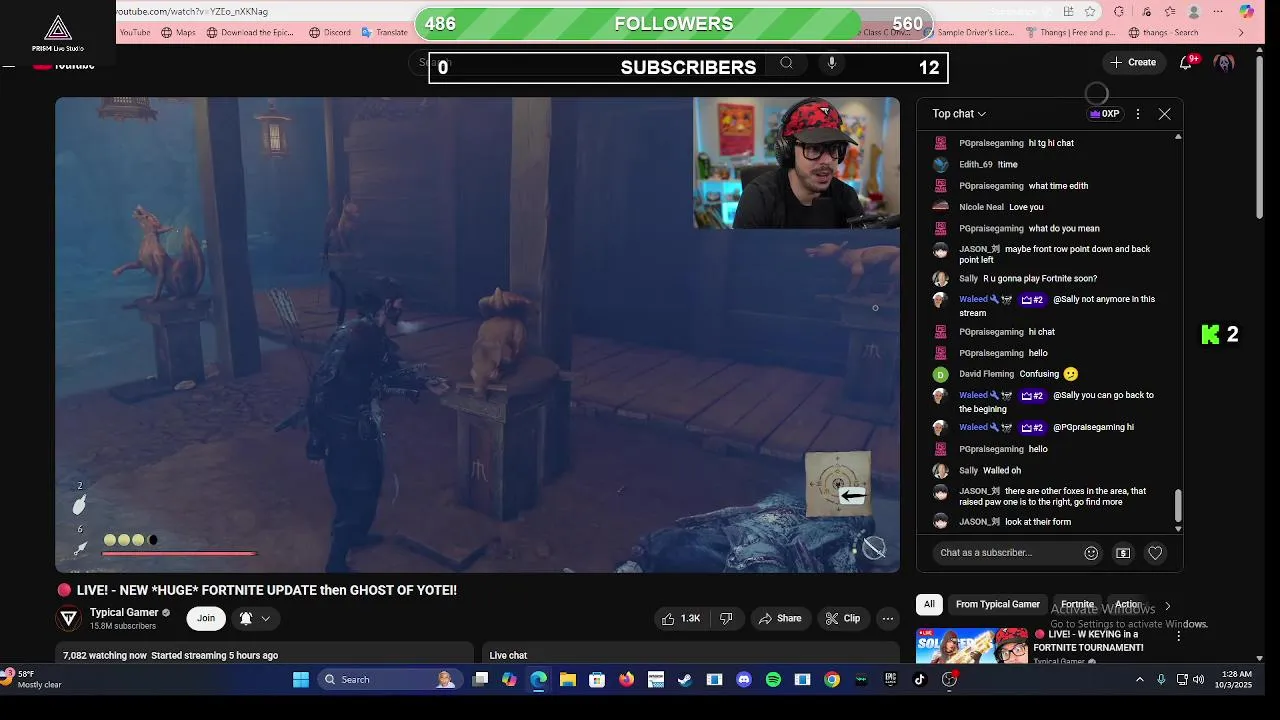Show more bookmarks with the overflow chevron
The image size is (1280, 720).
pos(1241,32)
